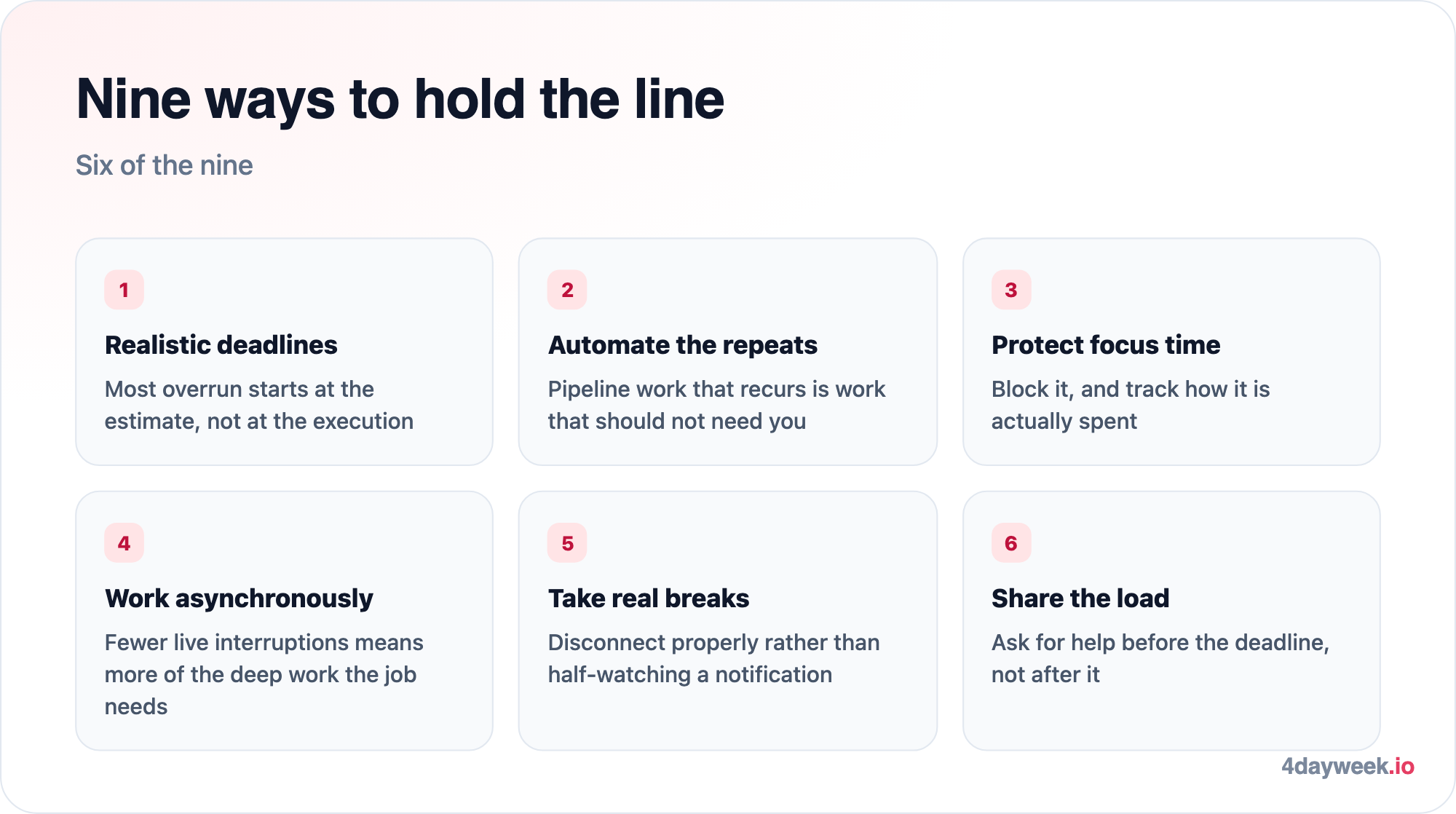
Task: Select the Take real breaks heading
Action: coord(649,598)
